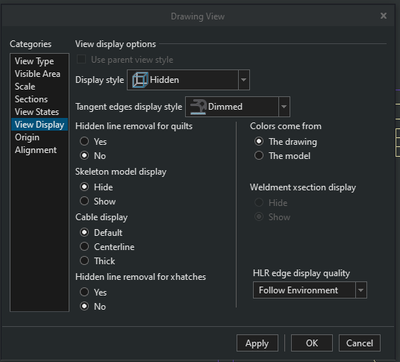Pick colors from The model
This screenshot has width=400, height=362.
(x=259, y=155)
